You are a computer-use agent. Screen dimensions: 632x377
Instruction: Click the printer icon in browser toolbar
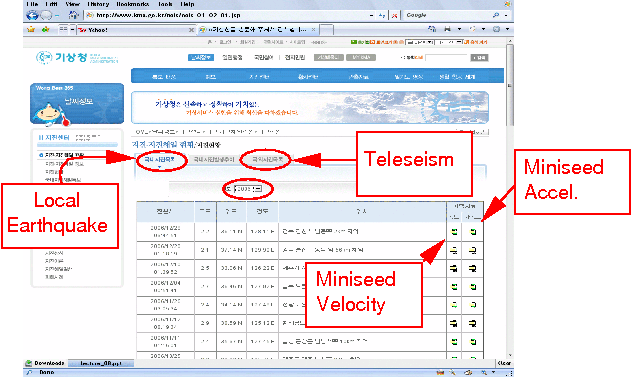pos(447,29)
